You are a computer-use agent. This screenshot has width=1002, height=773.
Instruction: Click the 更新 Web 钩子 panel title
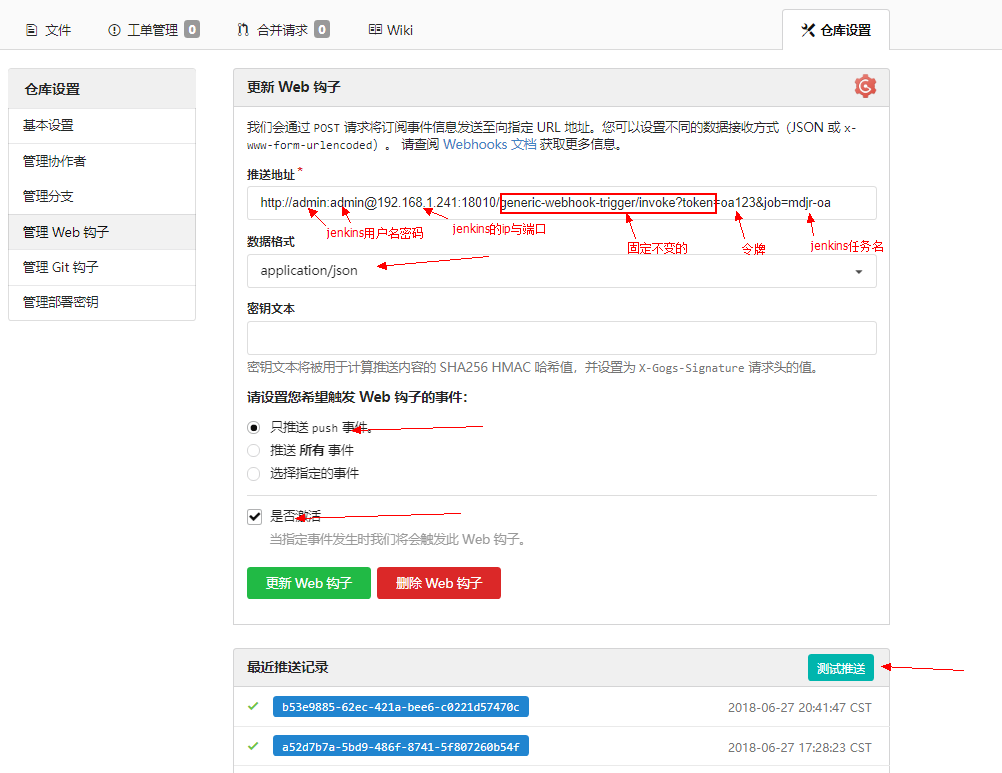tap(294, 87)
